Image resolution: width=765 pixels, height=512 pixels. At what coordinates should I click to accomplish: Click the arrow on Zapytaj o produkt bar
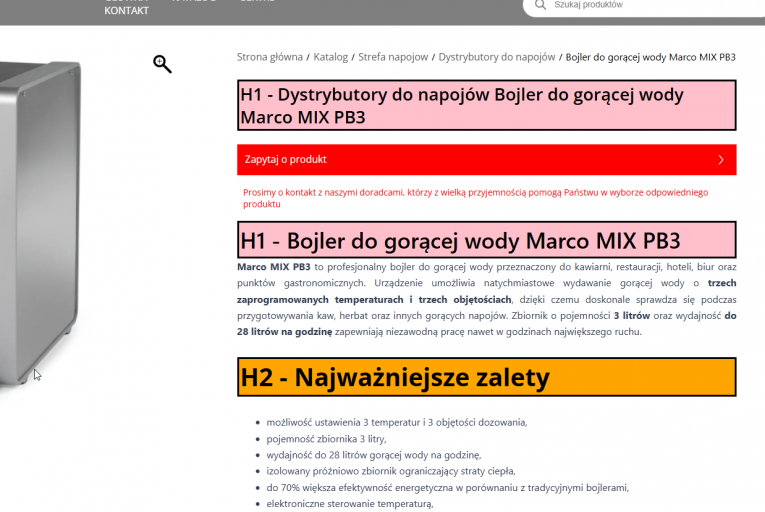(x=721, y=160)
